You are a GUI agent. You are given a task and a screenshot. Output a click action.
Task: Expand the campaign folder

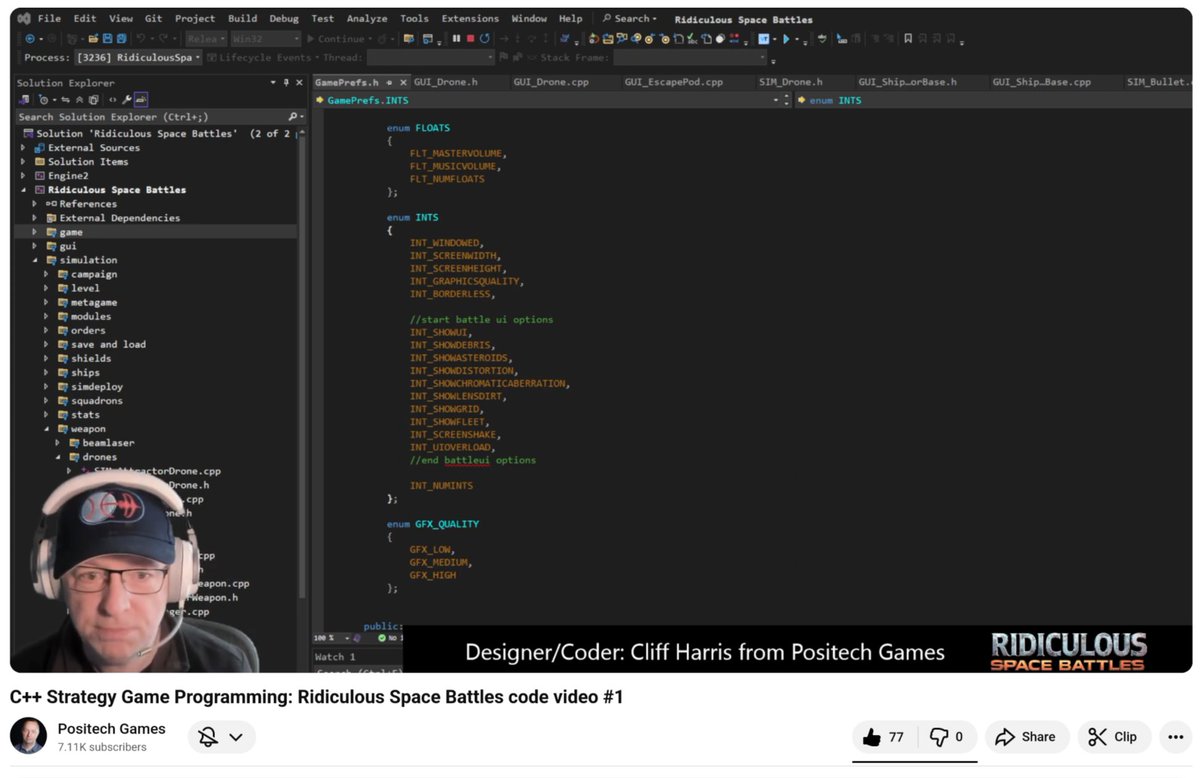[x=46, y=274]
